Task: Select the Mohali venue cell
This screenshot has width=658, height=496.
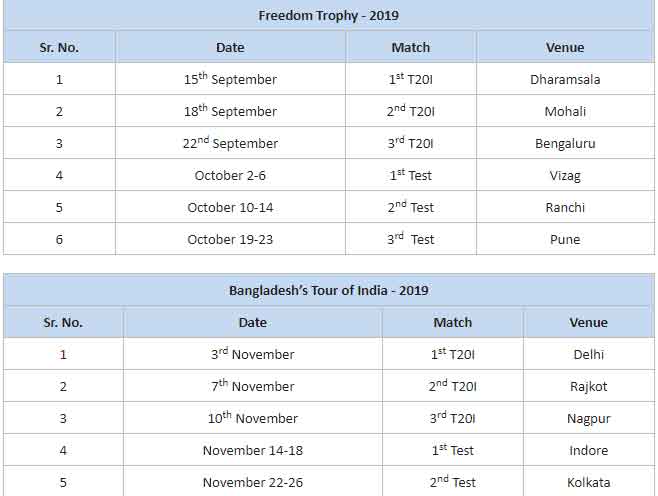Action: [565, 111]
